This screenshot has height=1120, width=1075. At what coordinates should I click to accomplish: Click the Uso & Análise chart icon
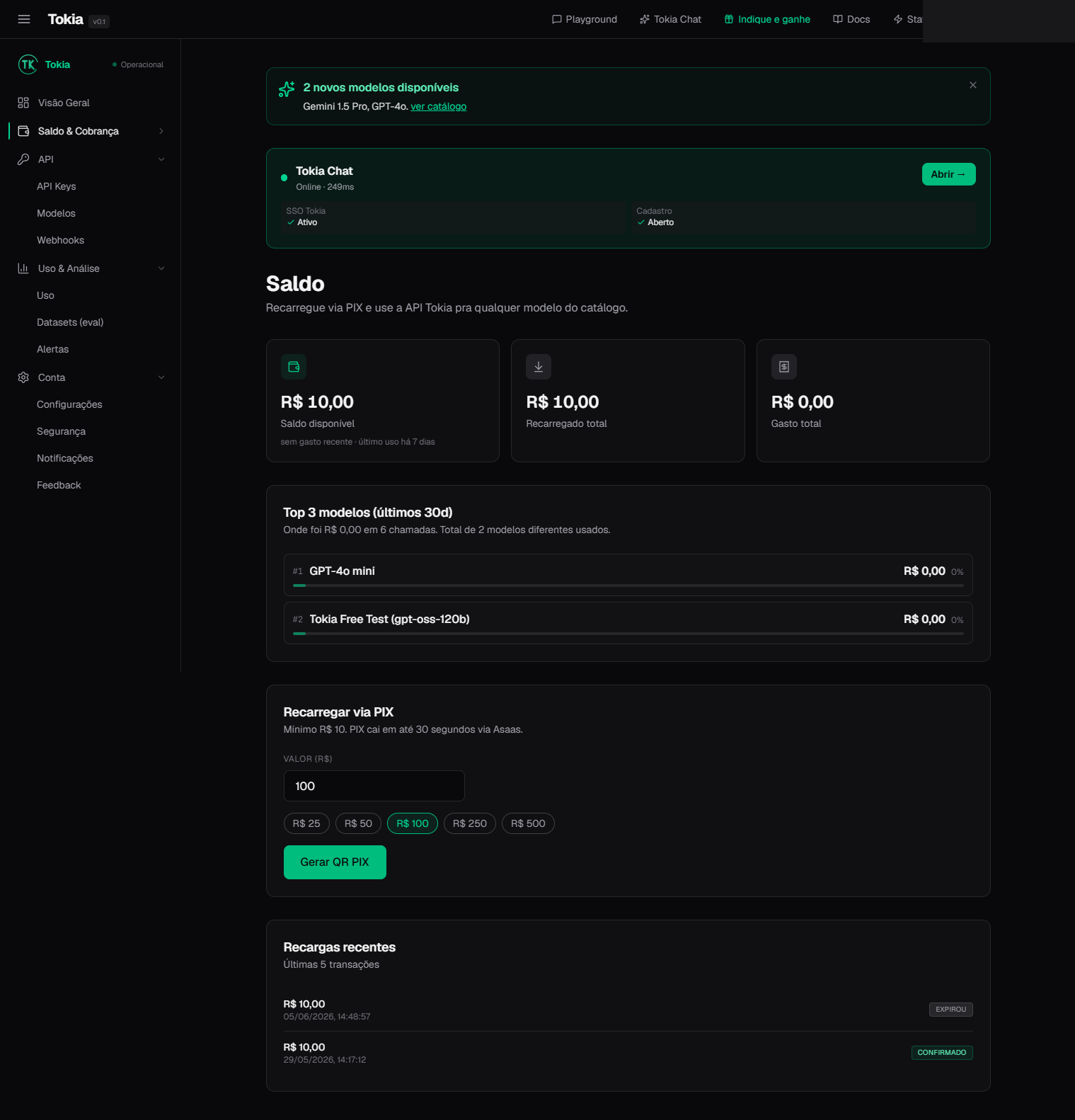(x=23, y=268)
